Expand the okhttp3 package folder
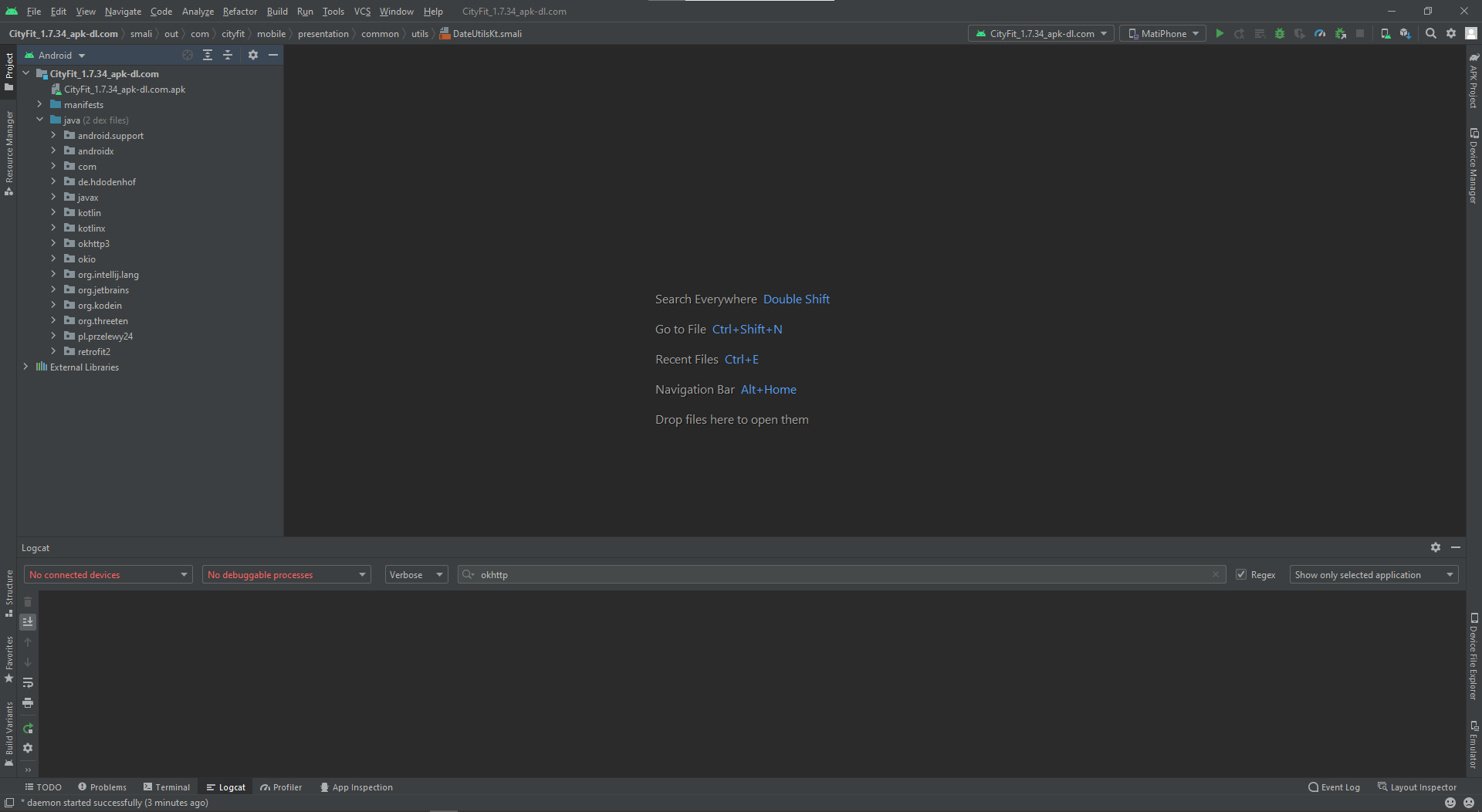 coord(53,244)
